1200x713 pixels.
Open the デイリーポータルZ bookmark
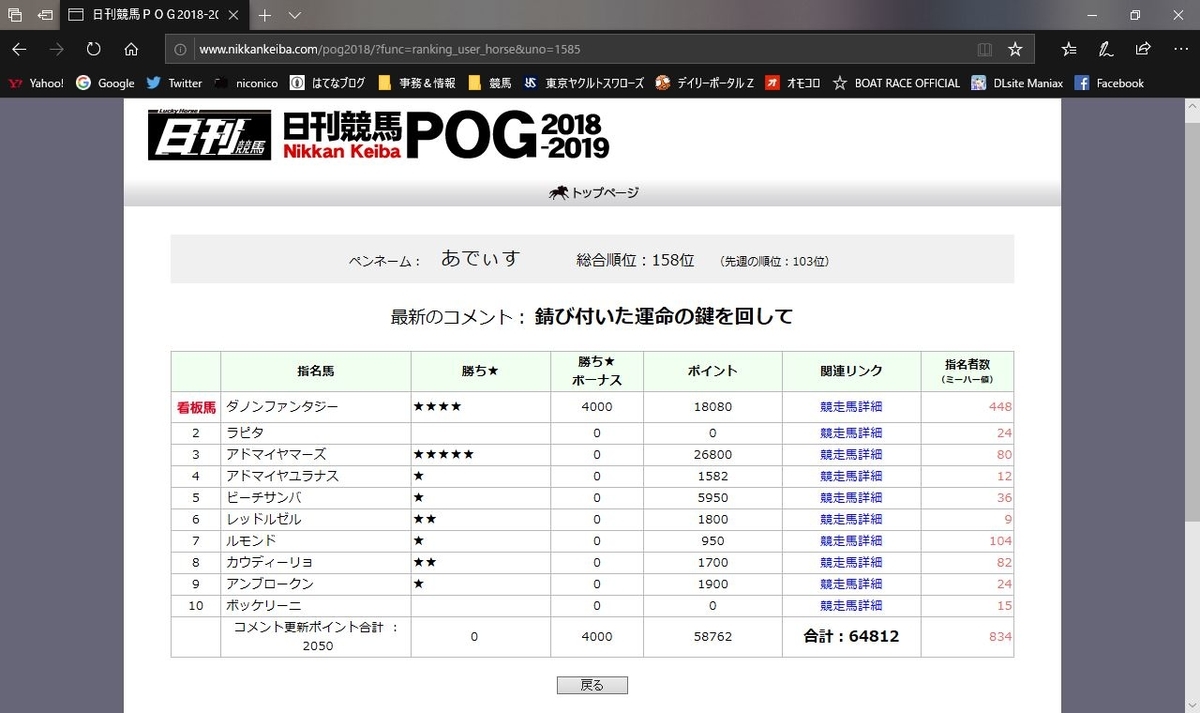[x=705, y=83]
